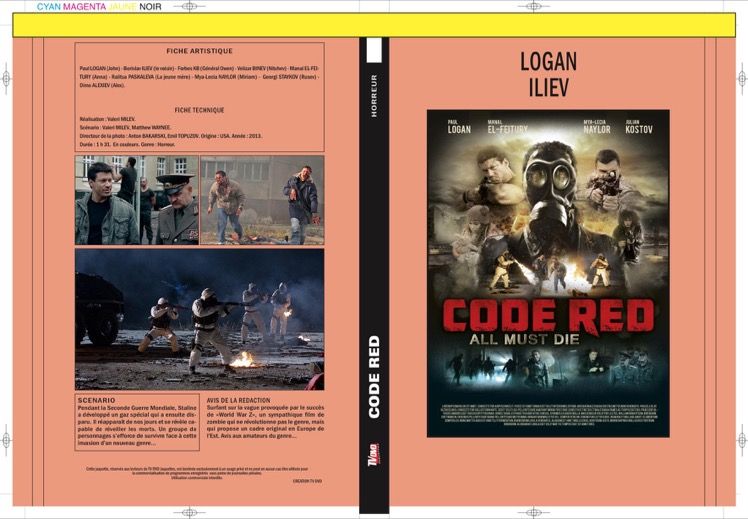This screenshot has height=519, width=748.
Task: Click the large LOGAN heading on front cover
Action: [548, 62]
